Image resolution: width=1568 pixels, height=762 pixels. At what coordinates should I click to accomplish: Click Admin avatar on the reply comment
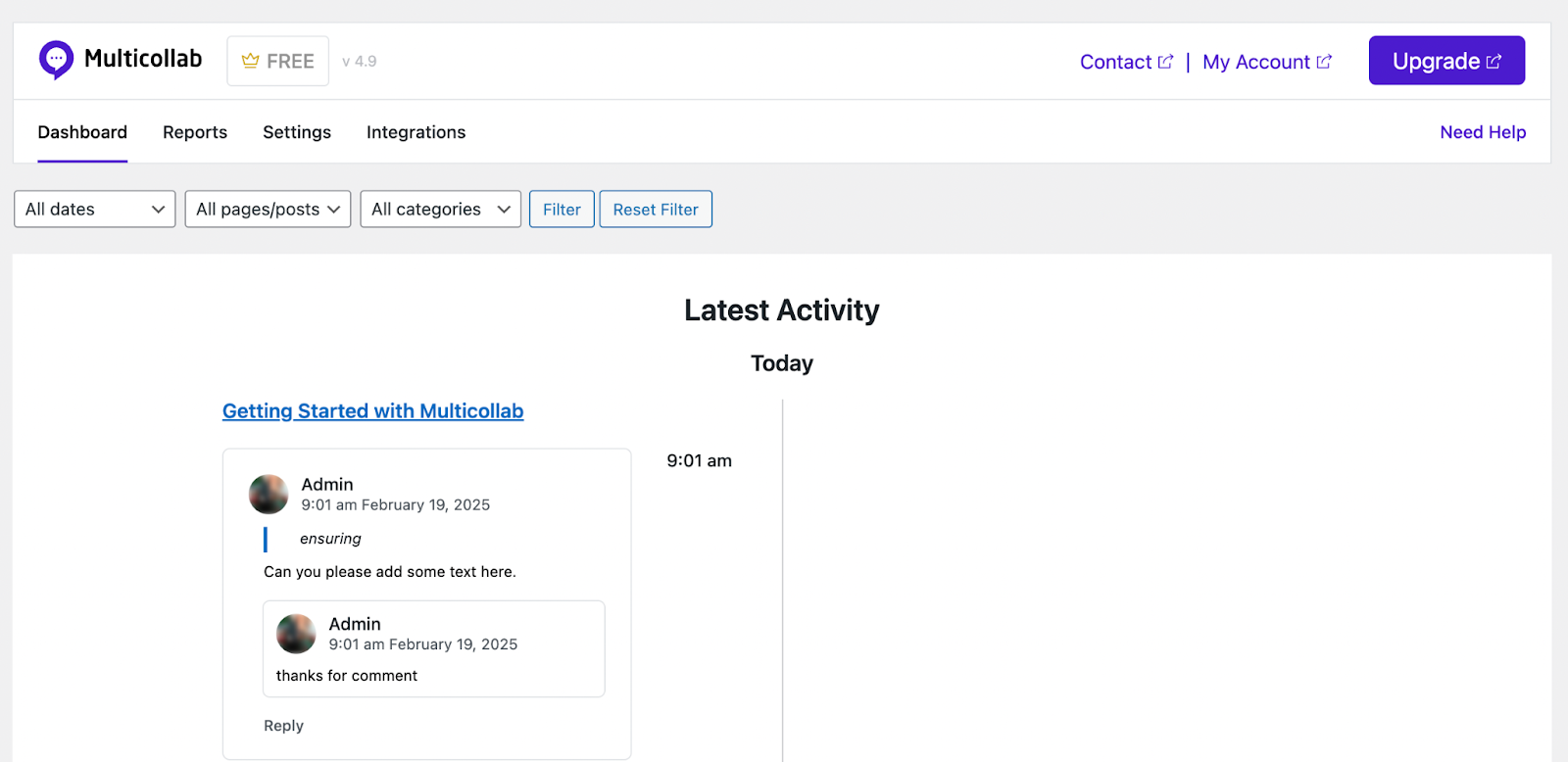tap(296, 634)
